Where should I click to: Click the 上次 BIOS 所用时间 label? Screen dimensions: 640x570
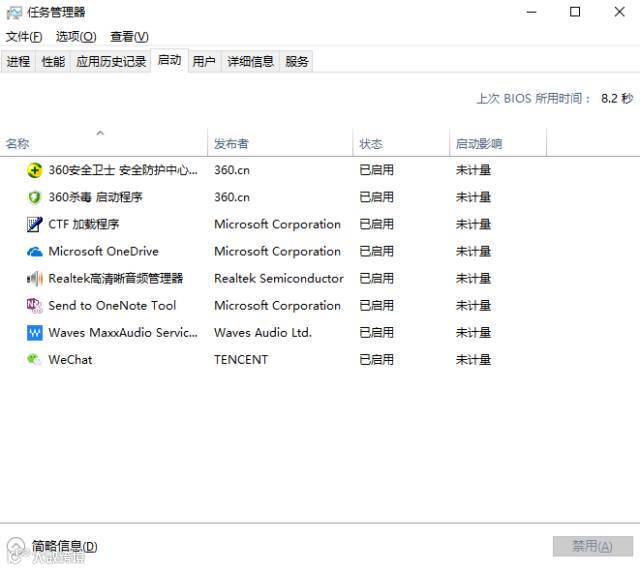tap(533, 99)
